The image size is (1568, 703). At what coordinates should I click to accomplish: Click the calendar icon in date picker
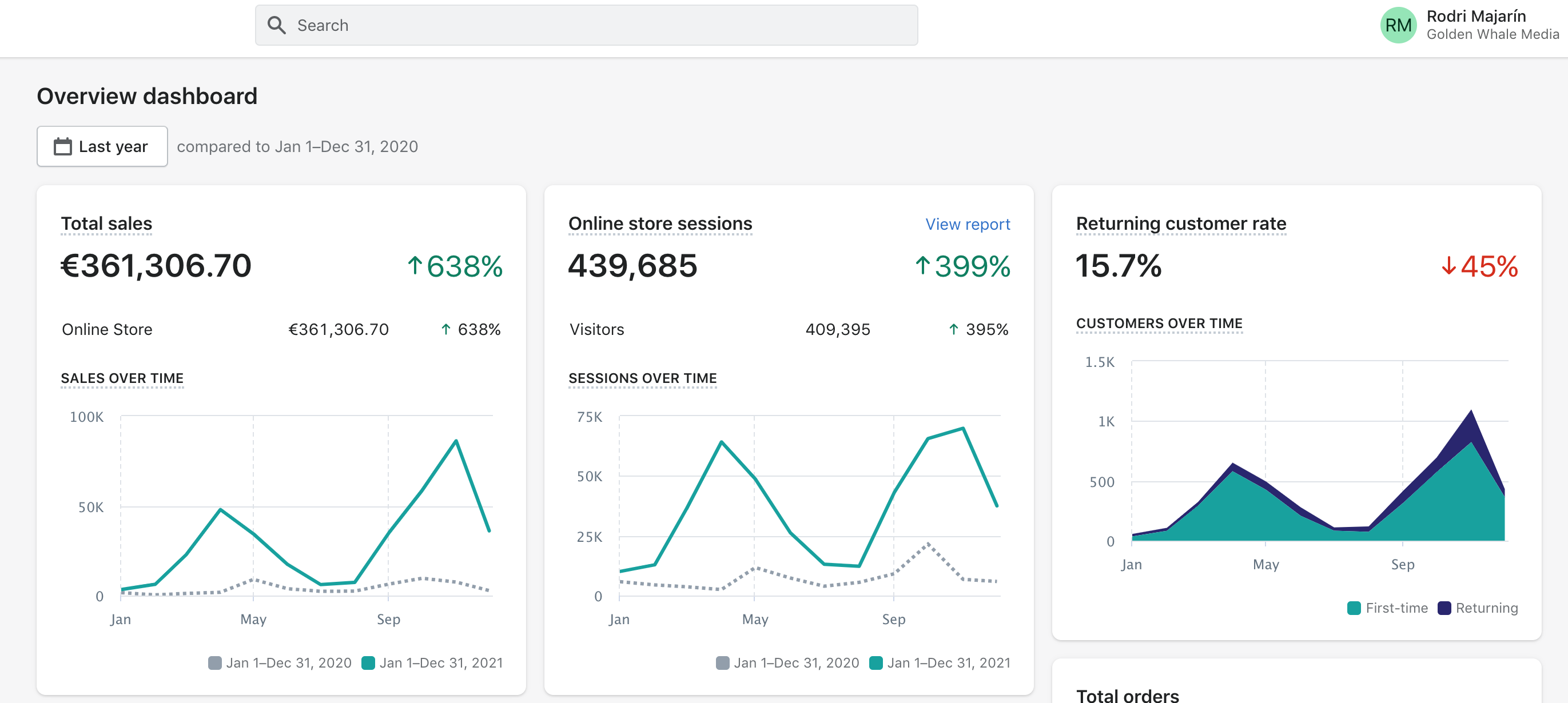[x=63, y=146]
